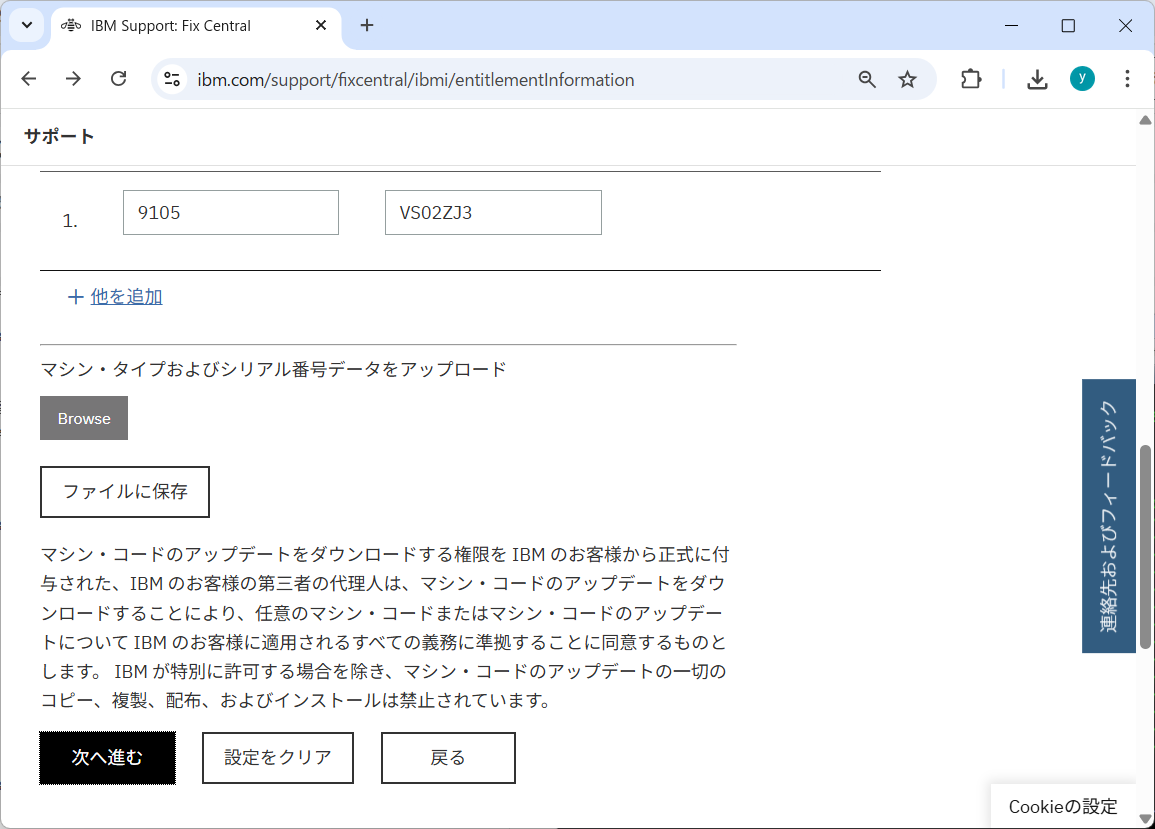Open the Chrome three-dot menu
The height and width of the screenshot is (829, 1155).
[1127, 79]
